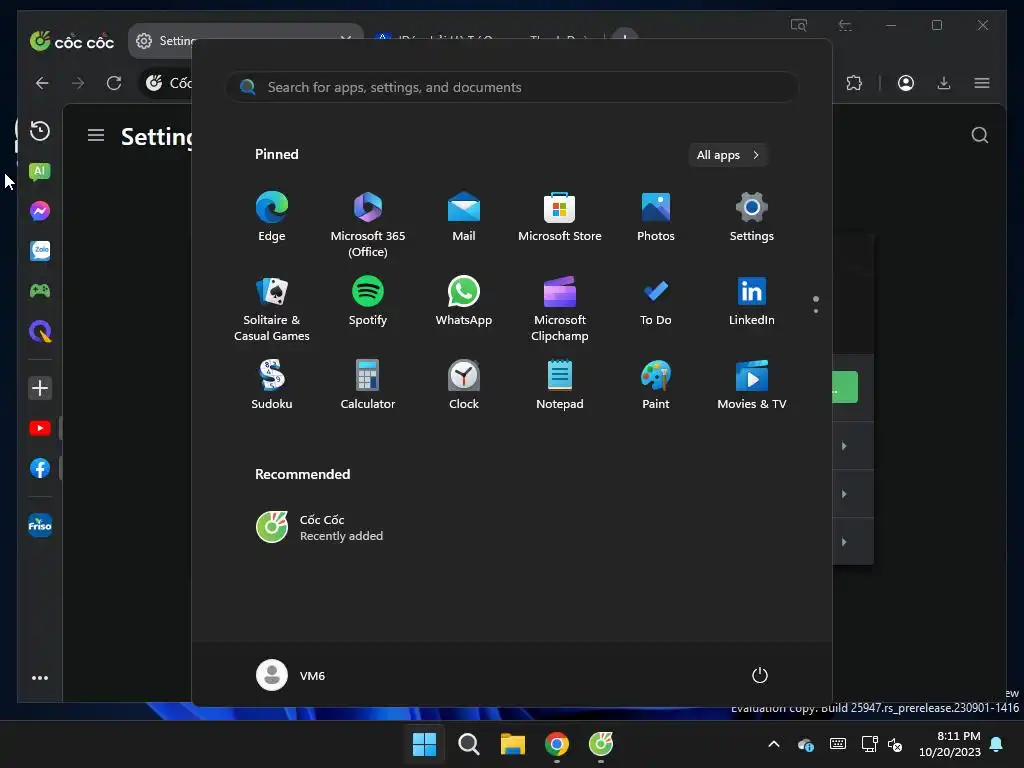Click the Windows Start button on taskbar
This screenshot has width=1024, height=768.
424,744
